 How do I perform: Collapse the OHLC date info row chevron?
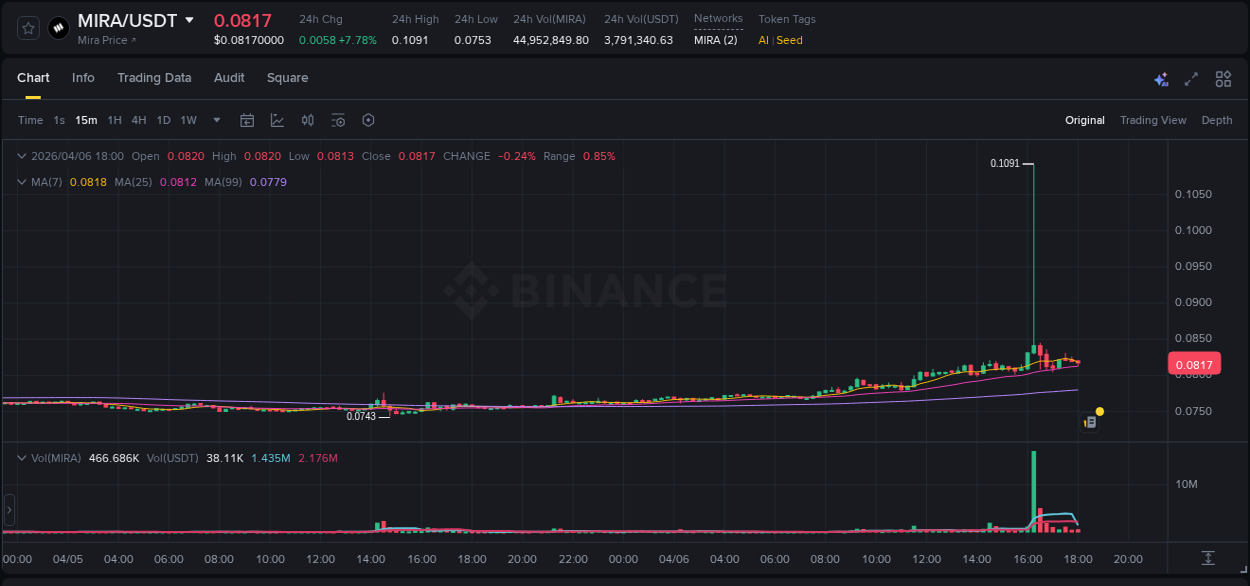22,156
